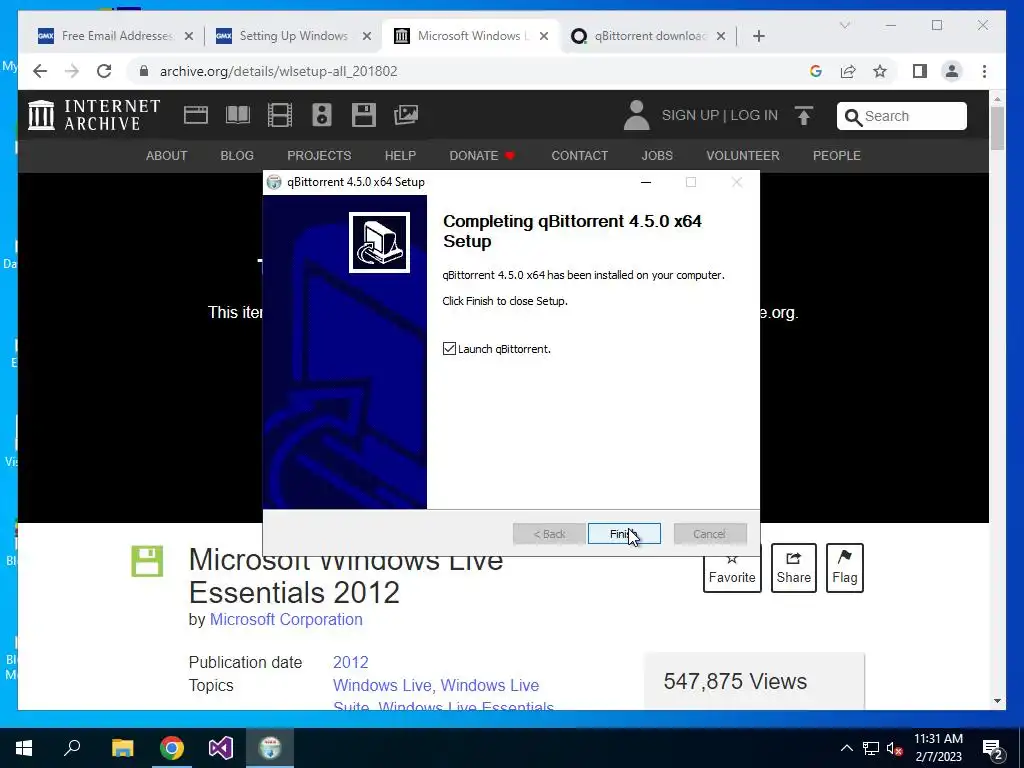The image size is (1024, 768).
Task: Toggle the Chrome side panel icon
Action: point(920,71)
